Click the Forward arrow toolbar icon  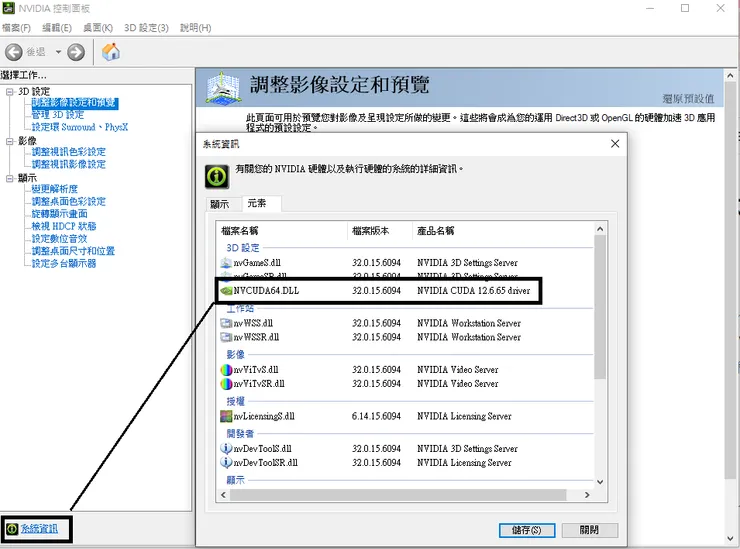(x=76, y=52)
